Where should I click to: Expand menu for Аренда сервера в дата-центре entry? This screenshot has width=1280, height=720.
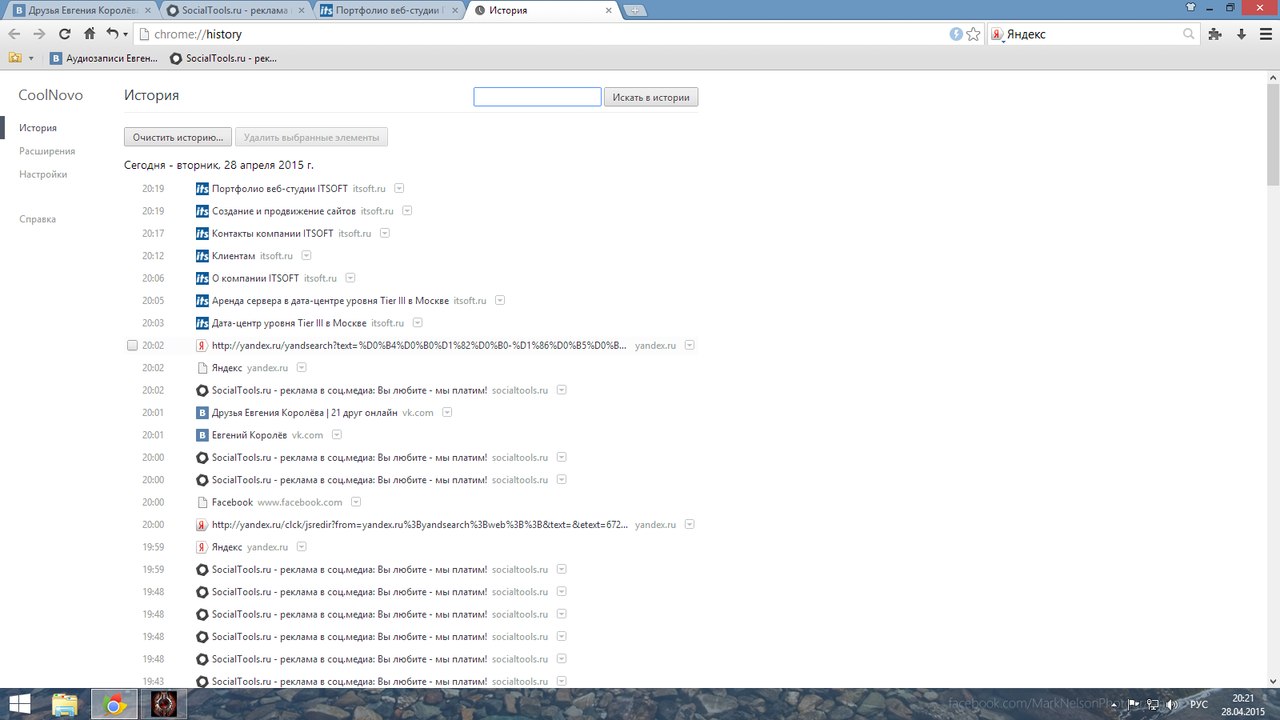pyautogui.click(x=500, y=300)
